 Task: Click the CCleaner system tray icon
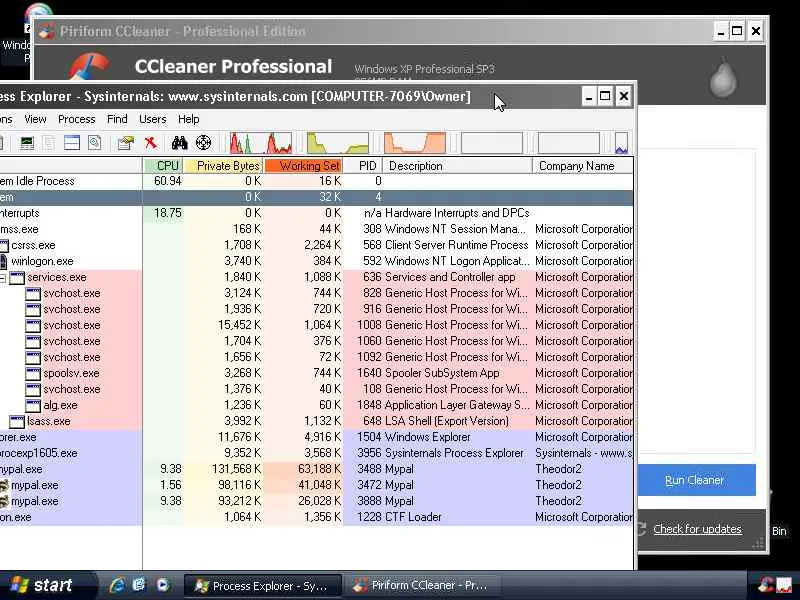tap(765, 585)
